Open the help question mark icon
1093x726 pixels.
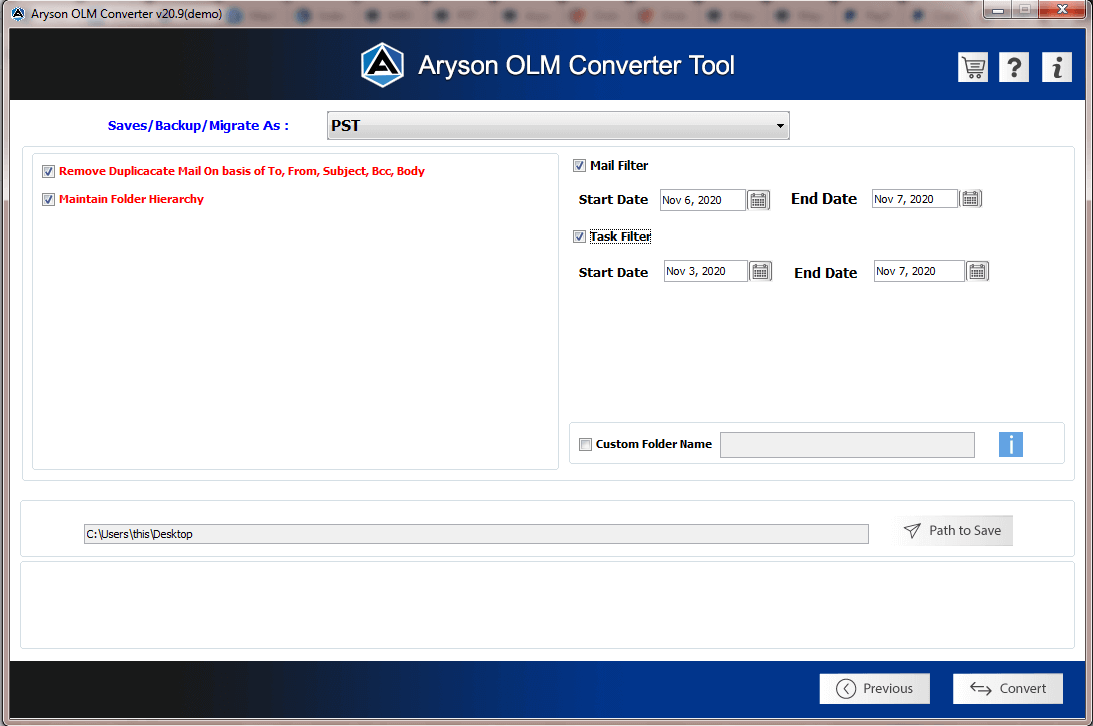1014,68
